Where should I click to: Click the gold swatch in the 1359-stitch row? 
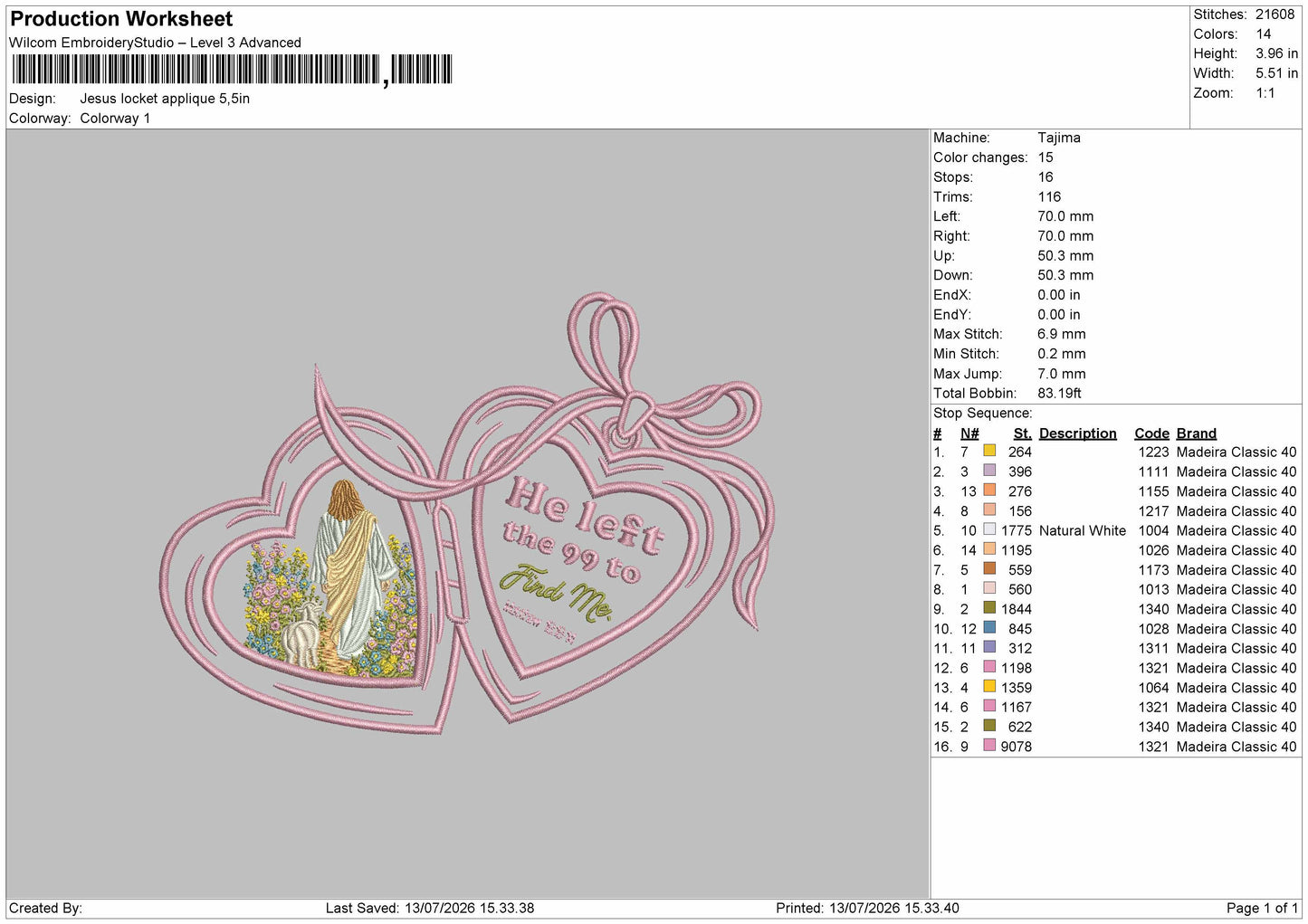click(x=989, y=686)
